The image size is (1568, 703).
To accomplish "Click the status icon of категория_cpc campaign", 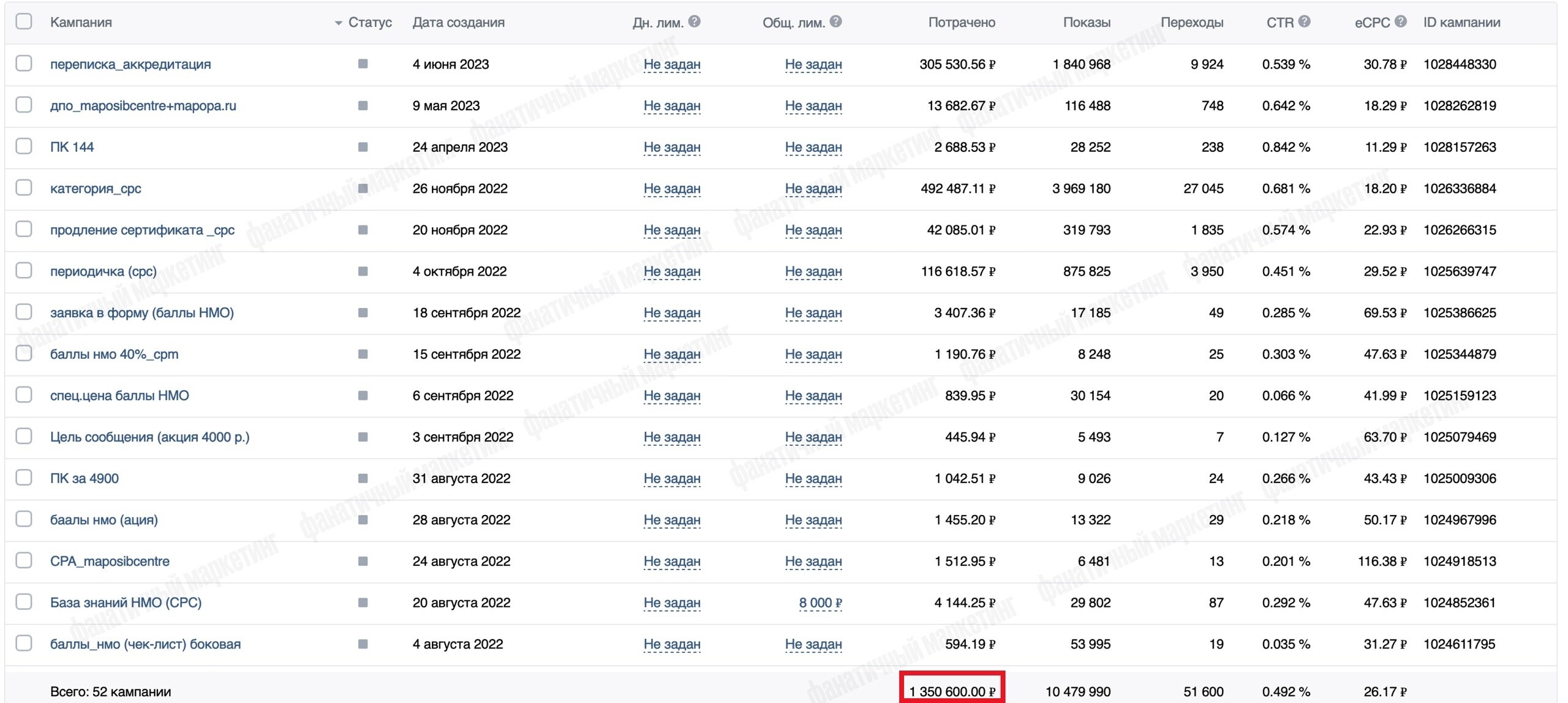I will [363, 188].
